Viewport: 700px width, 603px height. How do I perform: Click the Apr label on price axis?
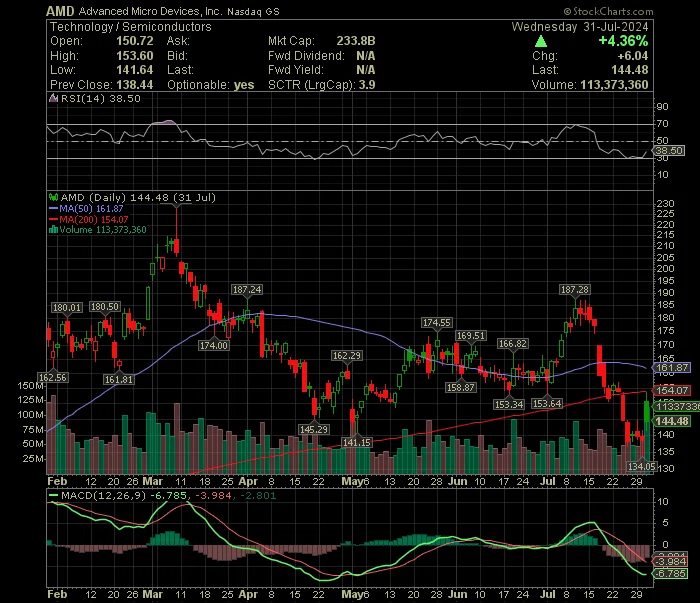tap(248, 482)
